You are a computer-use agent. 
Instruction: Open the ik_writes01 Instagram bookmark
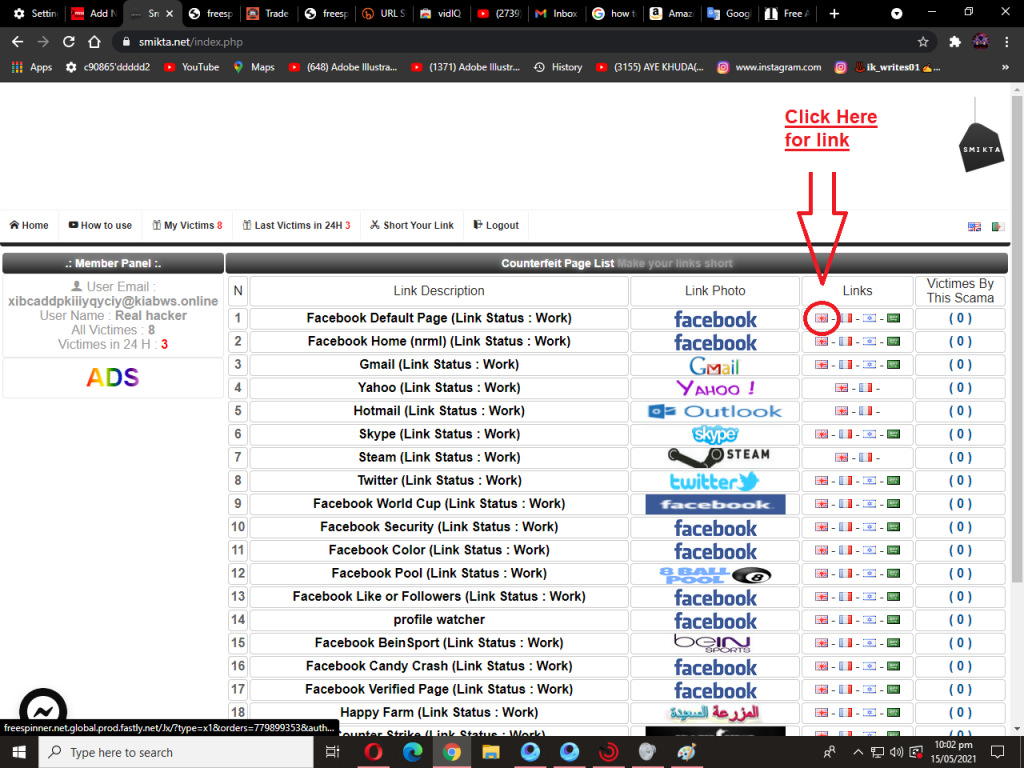click(888, 67)
